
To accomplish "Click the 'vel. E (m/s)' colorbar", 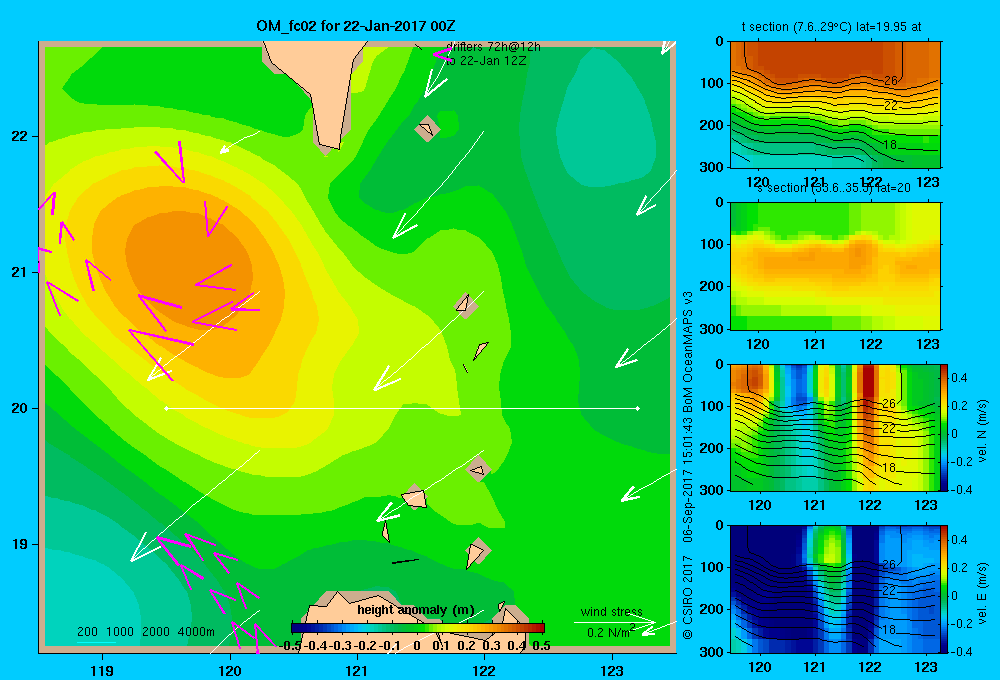I will click(x=944, y=588).
